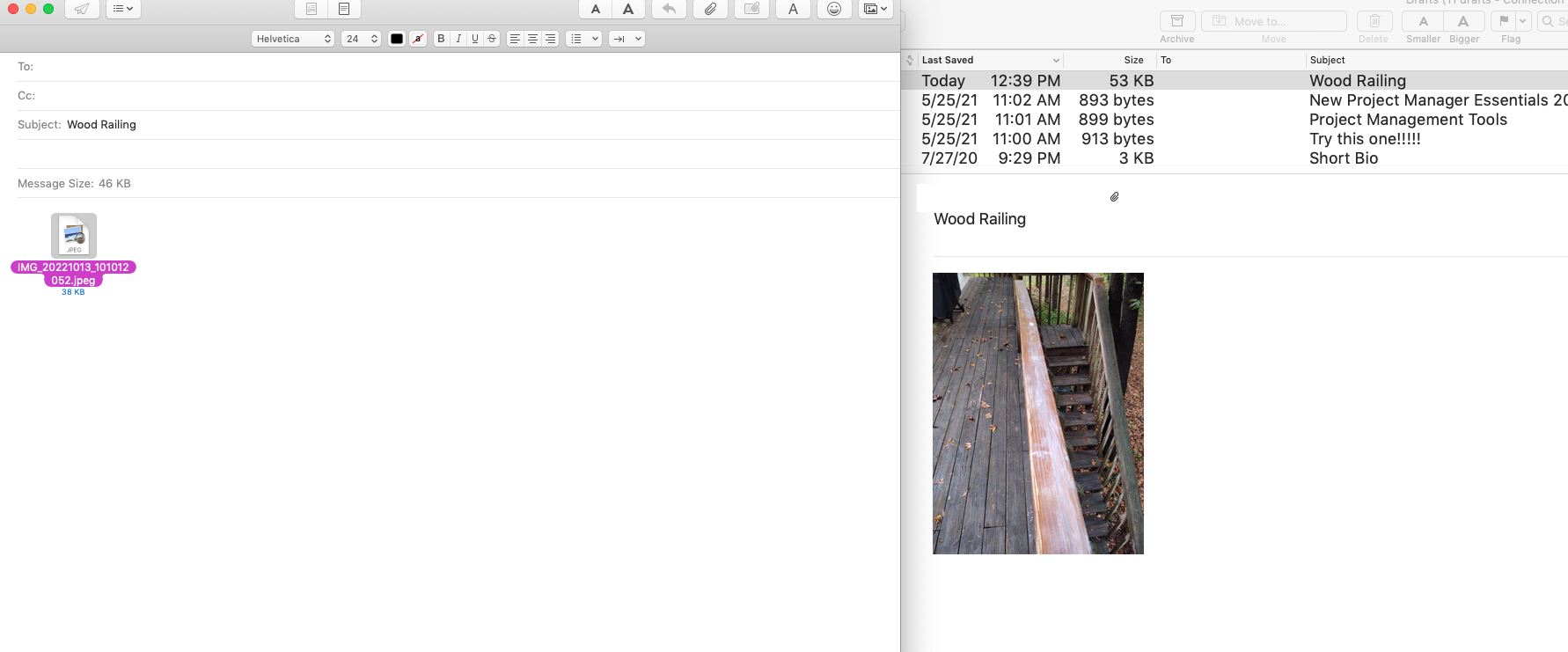The height and width of the screenshot is (652, 1568).
Task: Click the 38 KB attachment size label
Action: pos(73,292)
